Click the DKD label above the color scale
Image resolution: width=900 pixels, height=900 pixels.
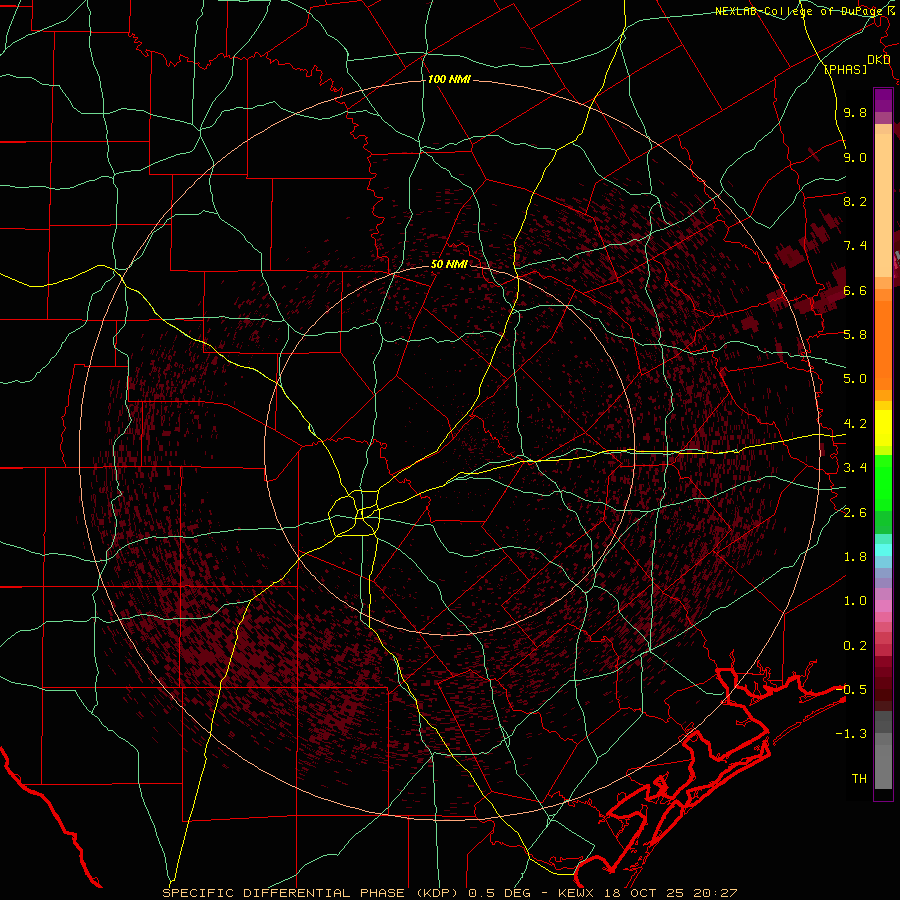(x=878, y=60)
